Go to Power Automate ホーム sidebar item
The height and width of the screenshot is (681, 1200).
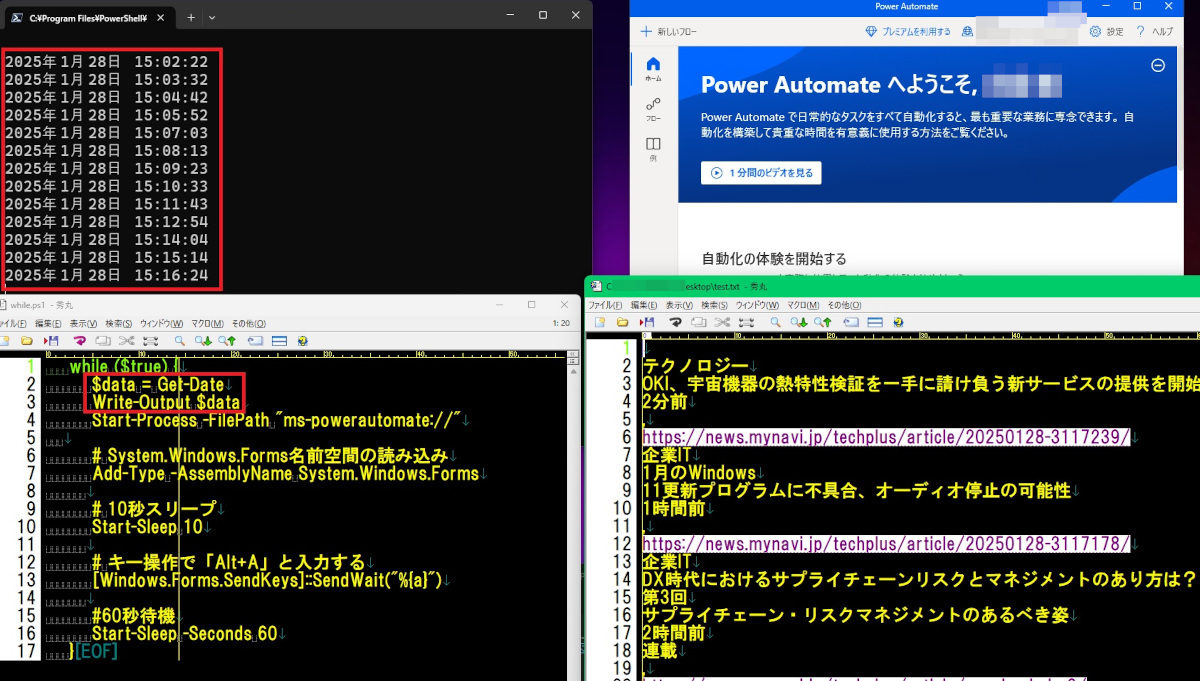pos(653,69)
